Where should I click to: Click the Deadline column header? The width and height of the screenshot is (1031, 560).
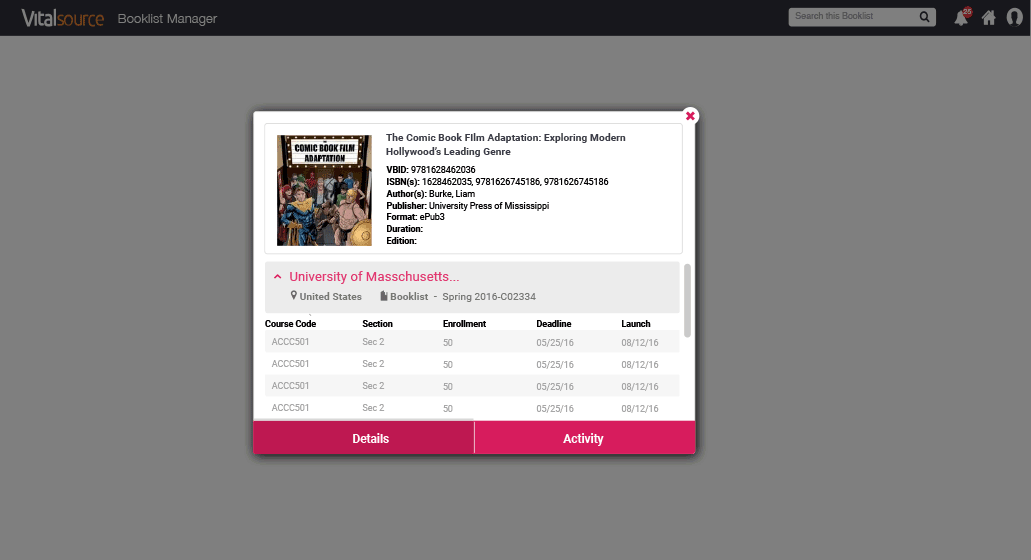[553, 324]
